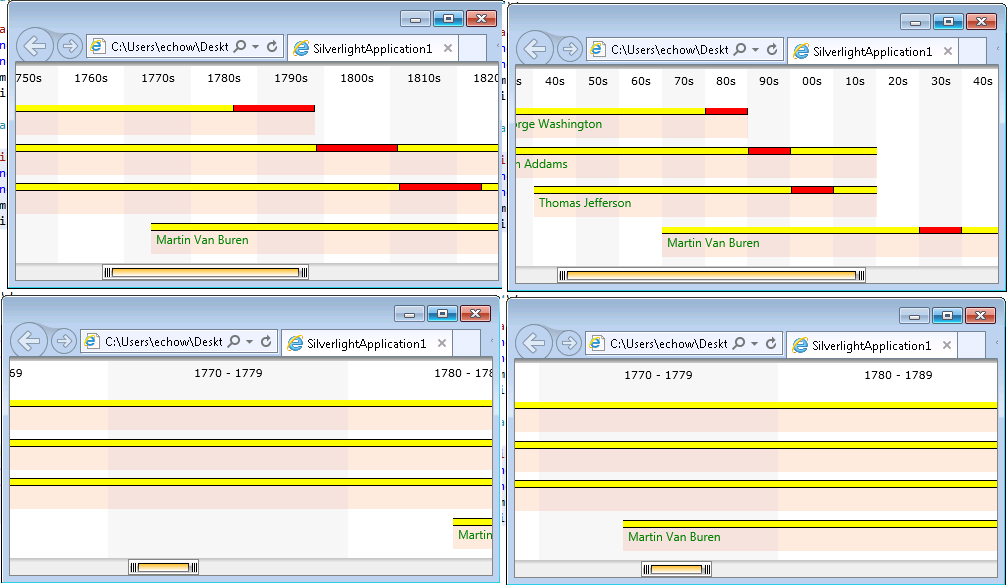This screenshot has height=585, width=1007.
Task: Click search magnifier in bottom-right address bar
Action: [739, 344]
